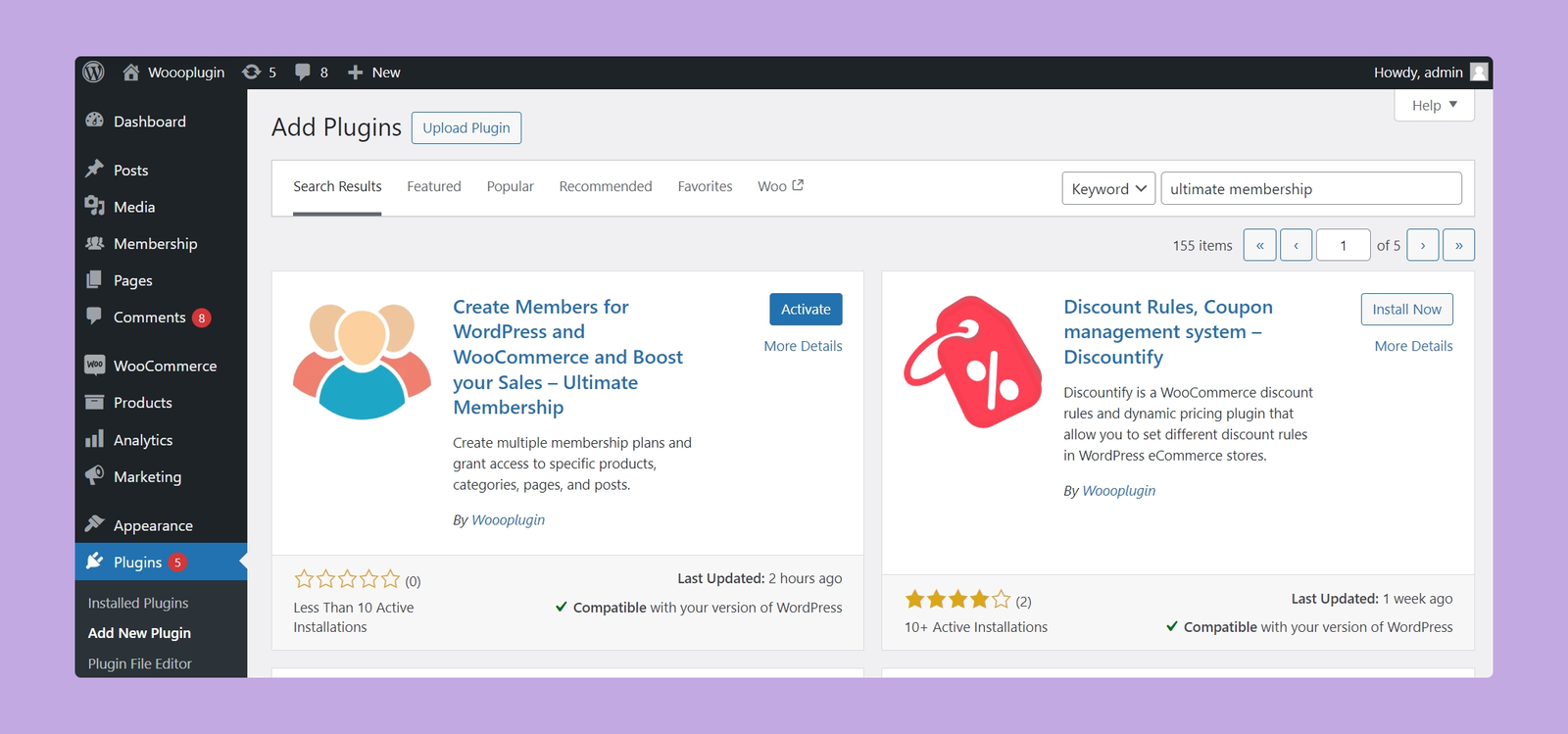
Task: Open More Details for Discountify
Action: click(x=1413, y=346)
